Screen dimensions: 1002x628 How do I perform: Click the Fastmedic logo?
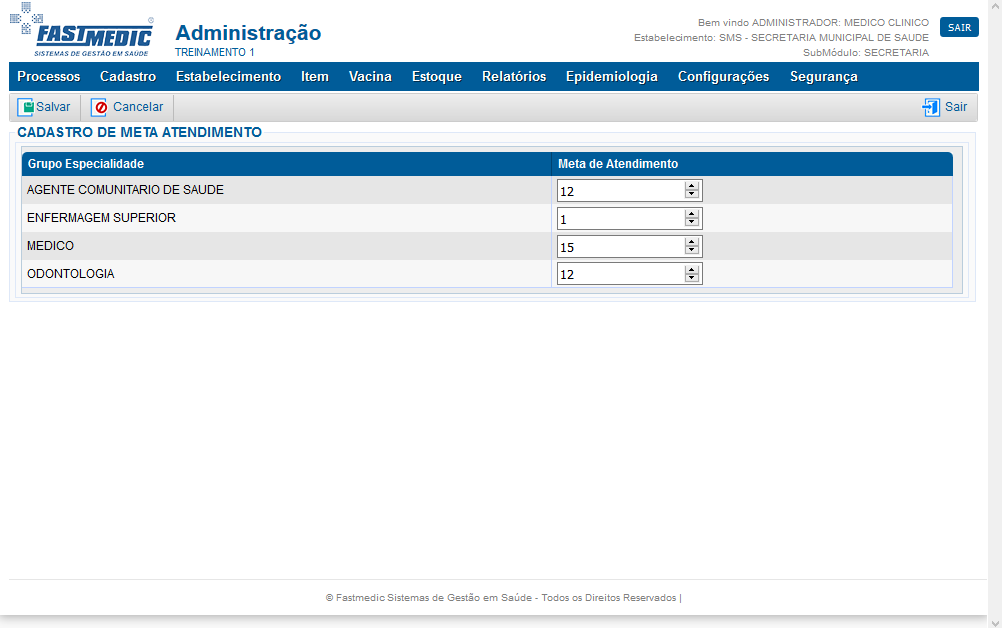[x=82, y=29]
